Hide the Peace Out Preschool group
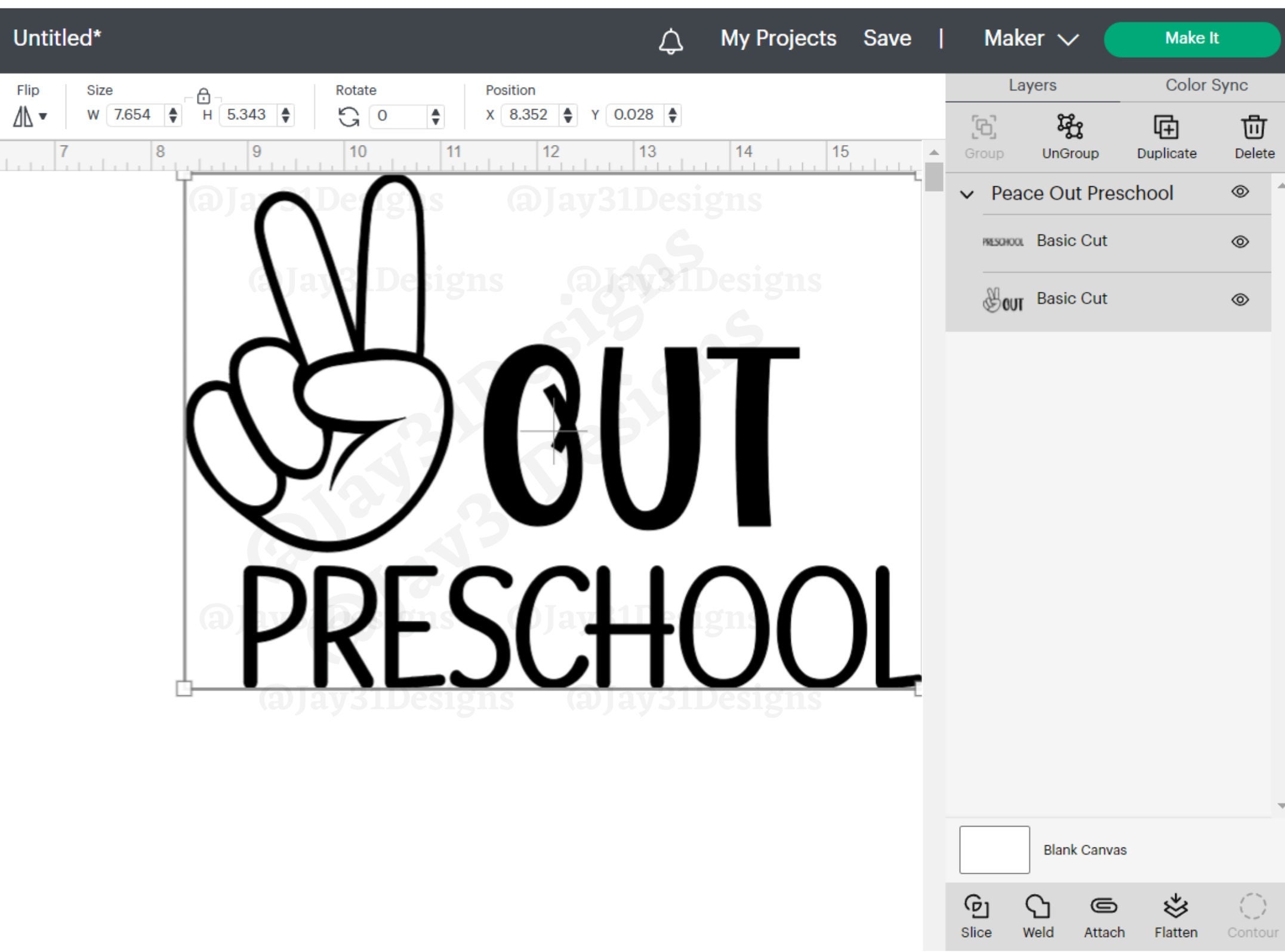 (1240, 192)
